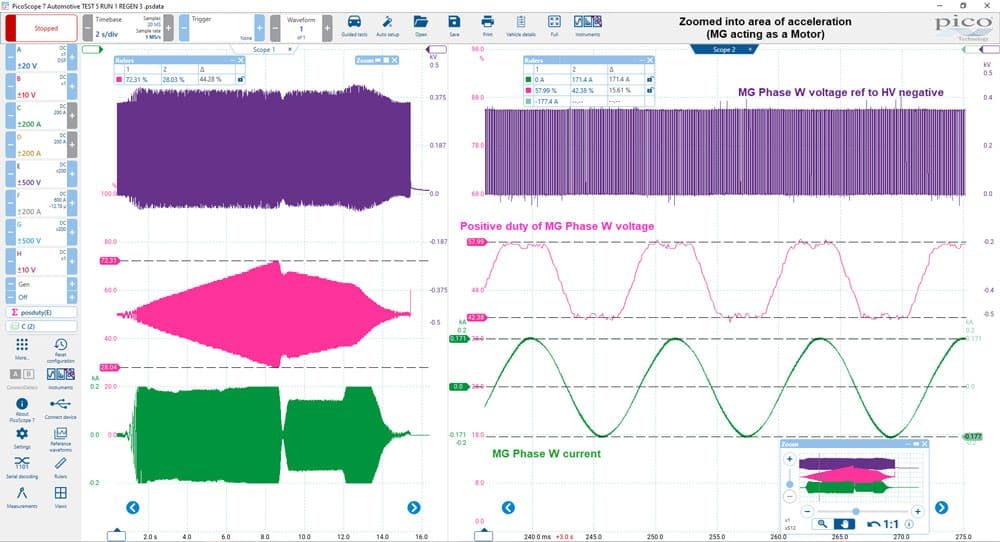Image resolution: width=1000 pixels, height=542 pixels.
Task: Open the posduty(E) math channel options
Action: (41, 312)
